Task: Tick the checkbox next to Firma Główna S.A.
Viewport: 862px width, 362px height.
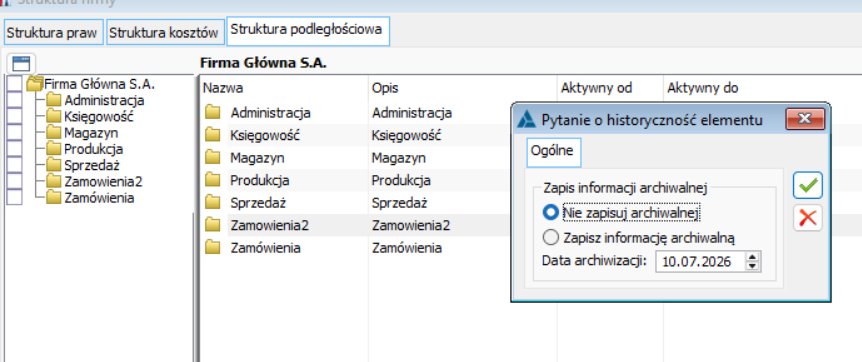Action: pyautogui.click(x=15, y=83)
